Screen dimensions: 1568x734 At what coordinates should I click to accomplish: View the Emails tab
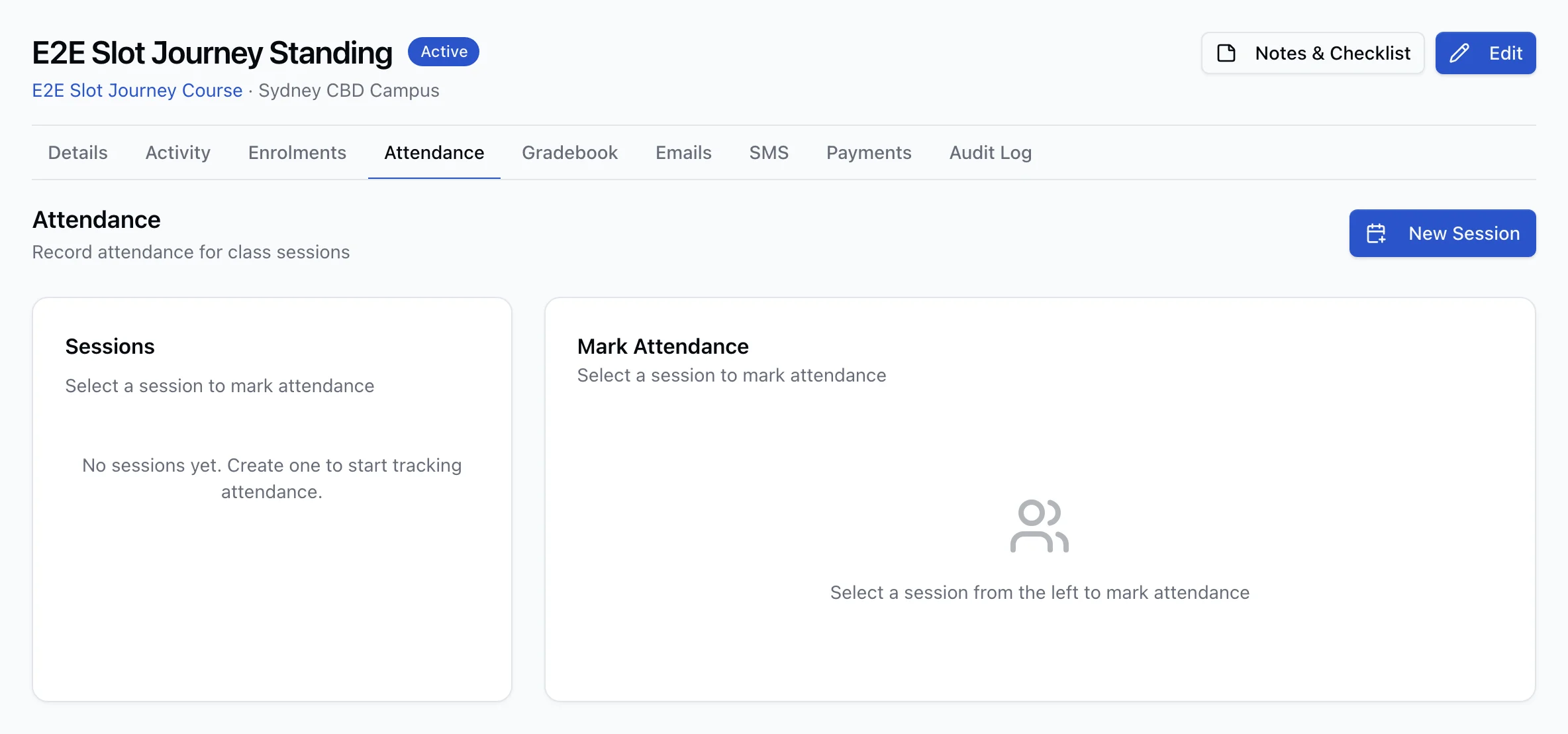pyautogui.click(x=683, y=152)
